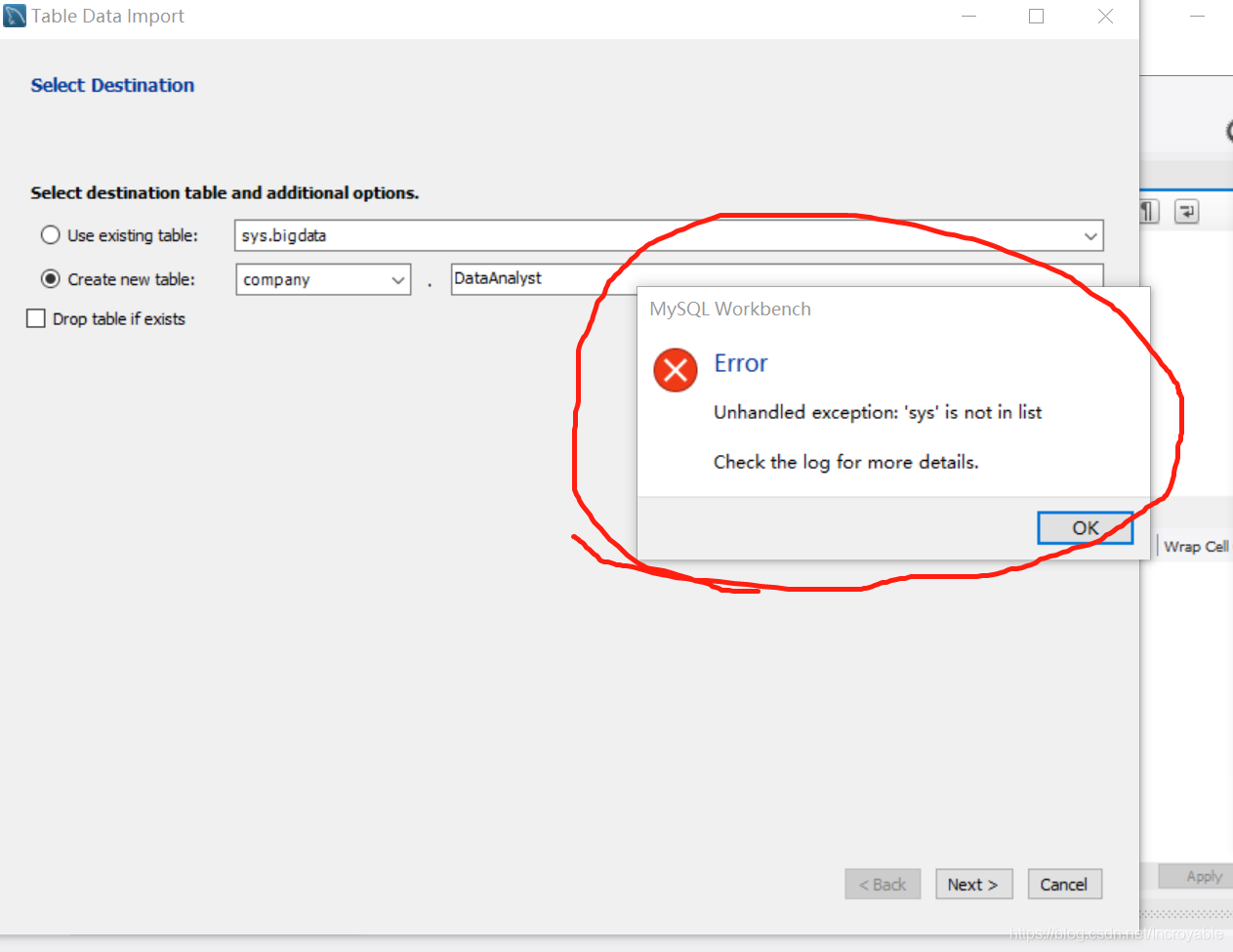1233x952 pixels.
Task: Click the 'Unhandled exception' error message text
Action: click(x=878, y=412)
